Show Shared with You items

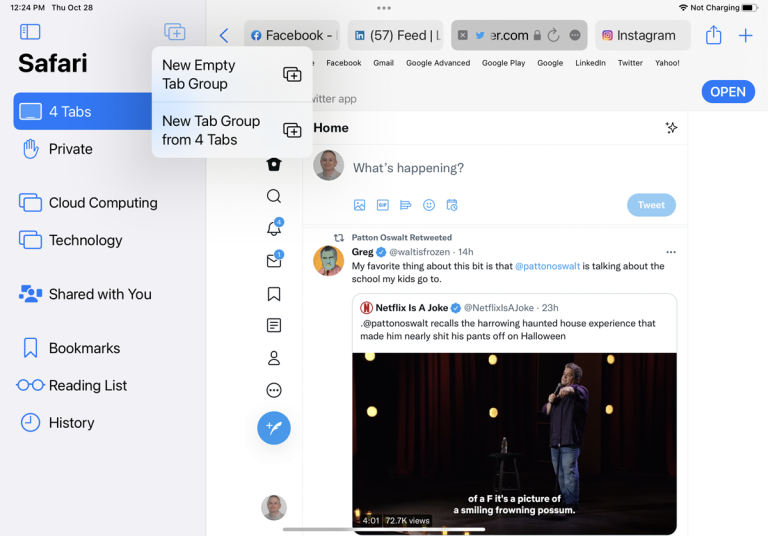click(99, 294)
